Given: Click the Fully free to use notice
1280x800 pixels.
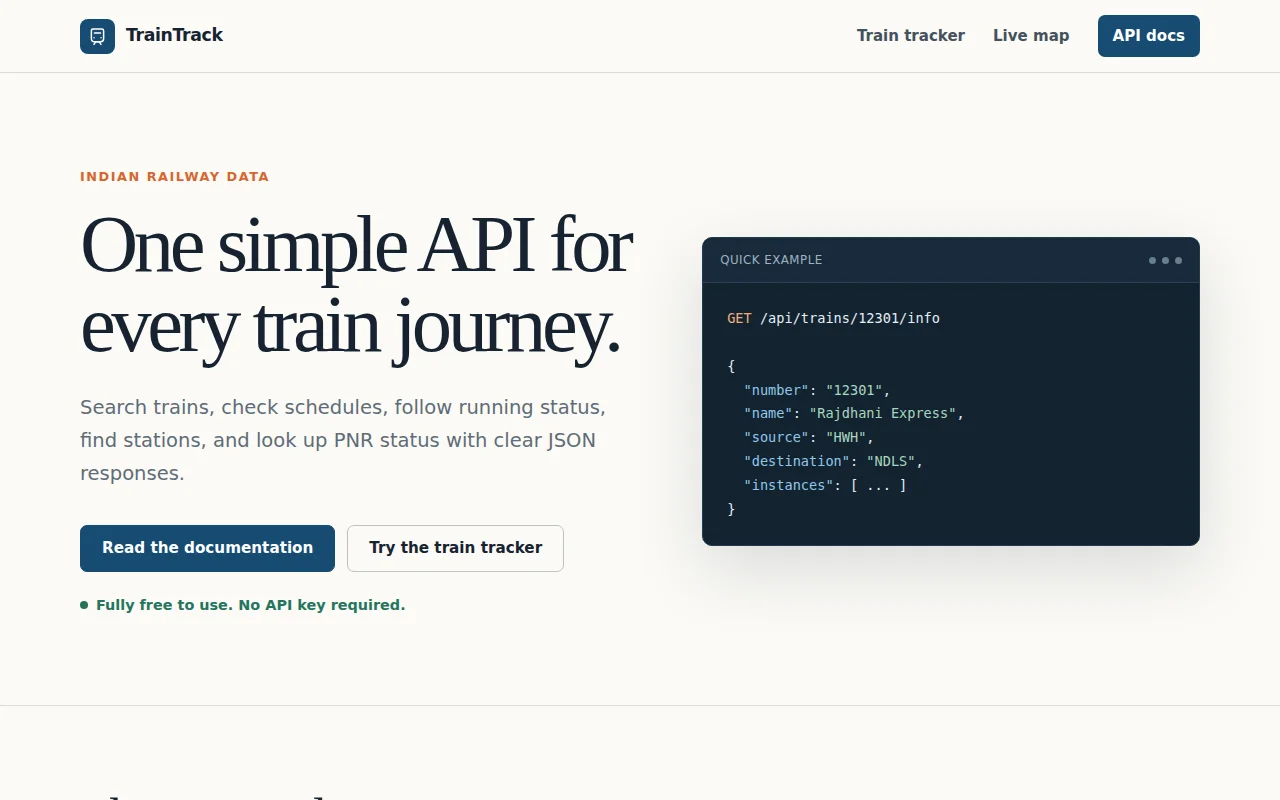Looking at the screenshot, I should (250, 605).
